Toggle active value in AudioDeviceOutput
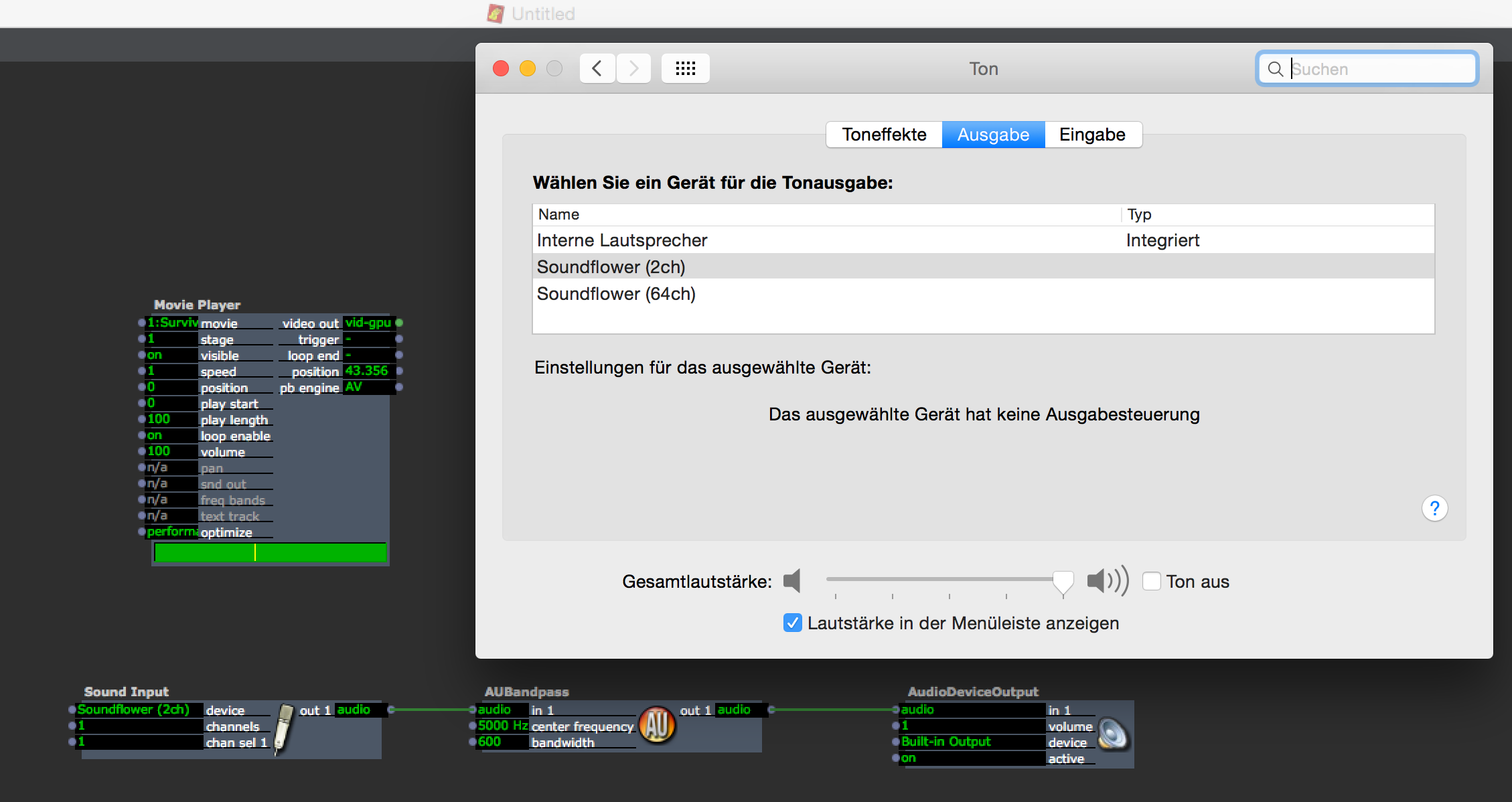Image resolution: width=1512 pixels, height=802 pixels. coord(972,758)
